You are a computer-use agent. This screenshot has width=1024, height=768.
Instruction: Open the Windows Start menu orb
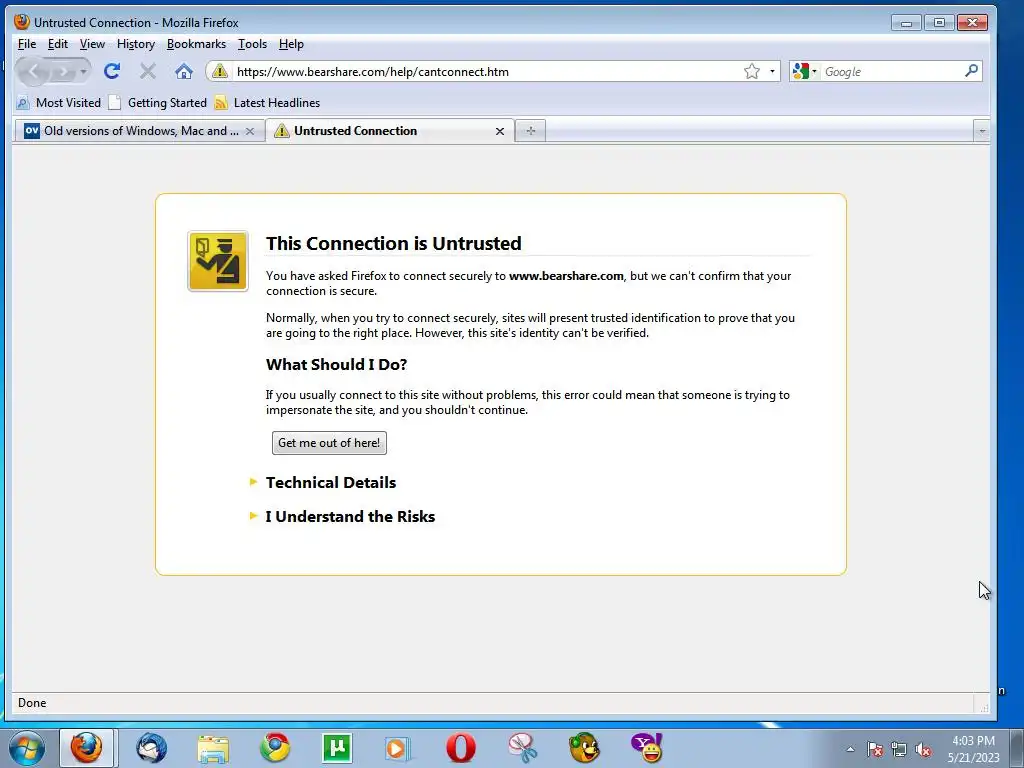pyautogui.click(x=26, y=748)
